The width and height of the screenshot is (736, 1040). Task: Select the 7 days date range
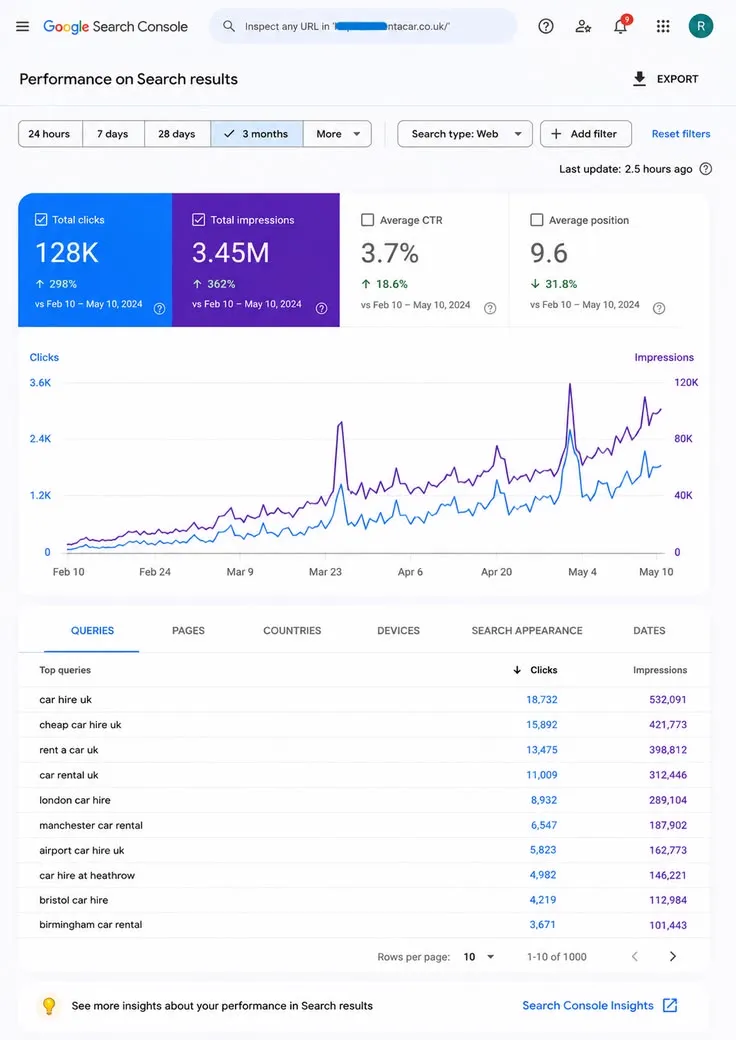(x=113, y=134)
